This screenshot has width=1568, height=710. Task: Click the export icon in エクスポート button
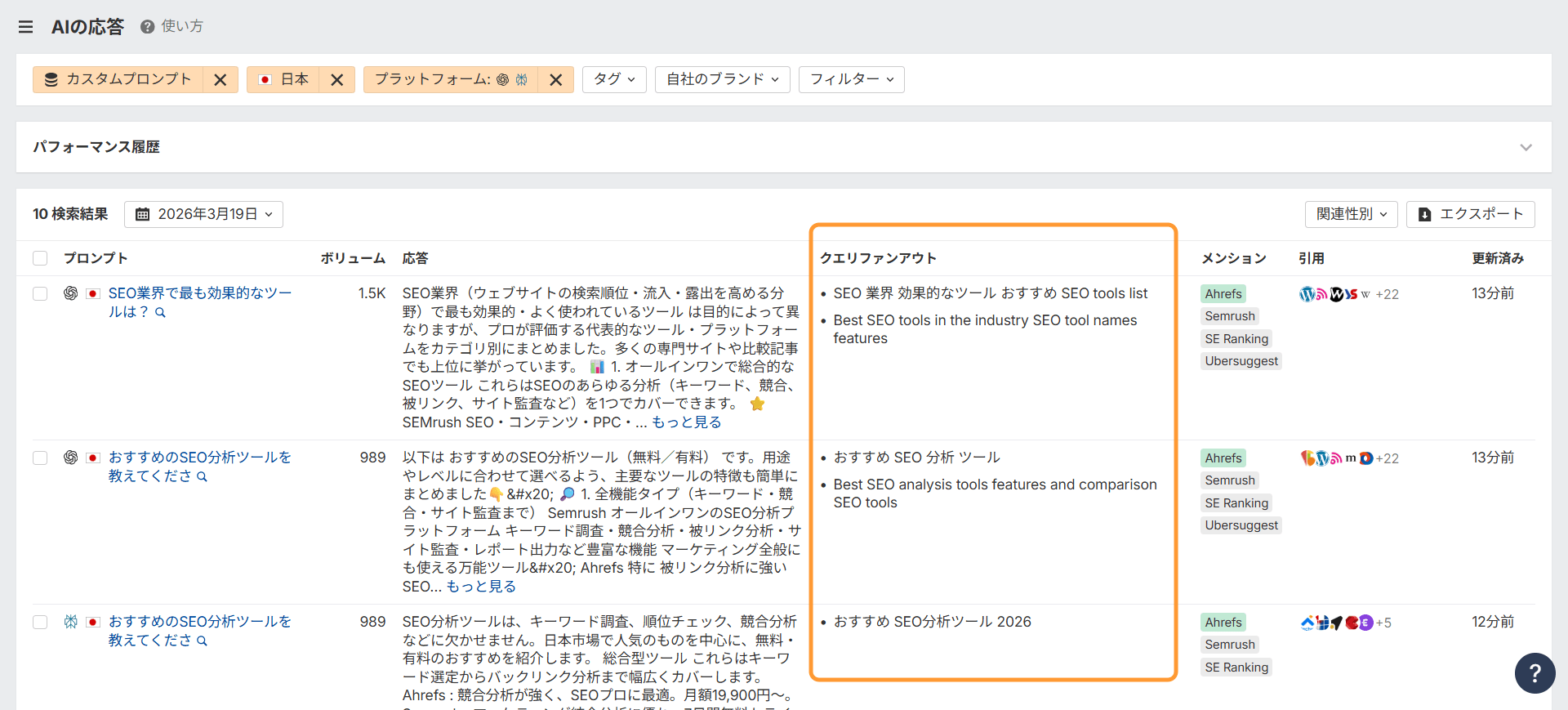pos(1424,214)
